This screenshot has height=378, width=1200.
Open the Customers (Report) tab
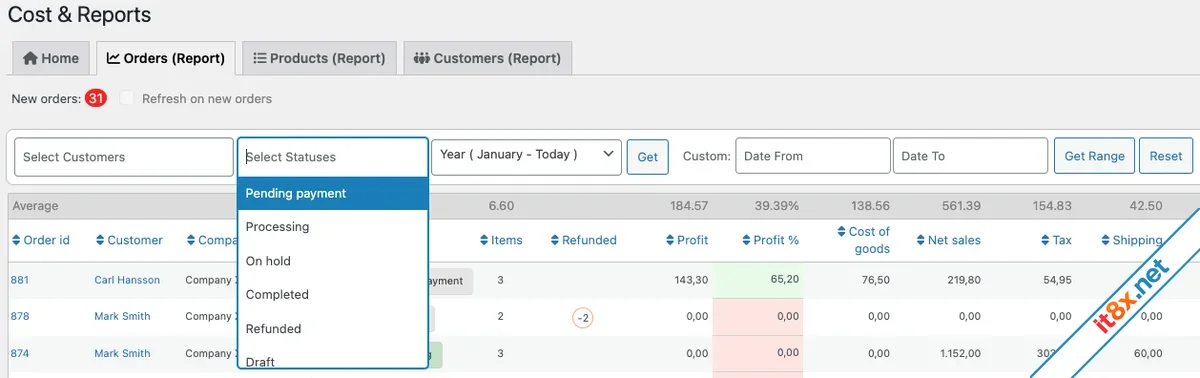pyautogui.click(x=488, y=58)
